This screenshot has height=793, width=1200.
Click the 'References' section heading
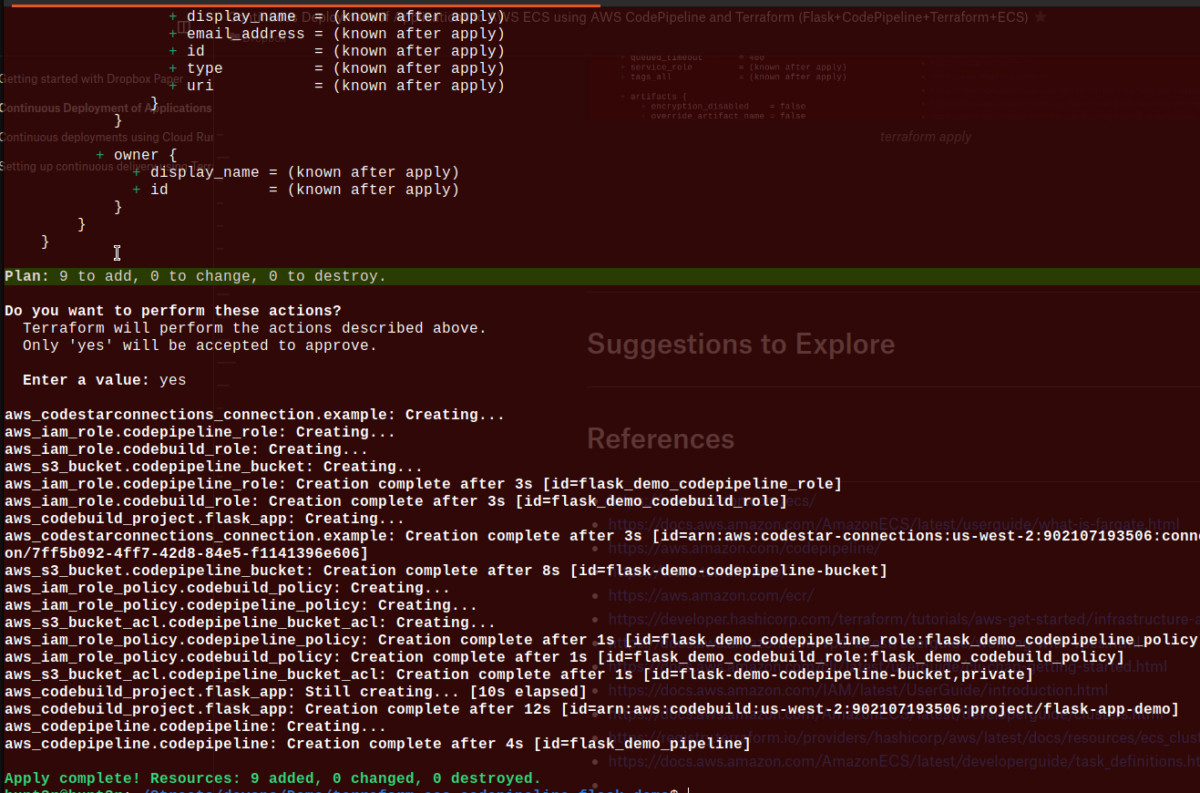pos(660,439)
